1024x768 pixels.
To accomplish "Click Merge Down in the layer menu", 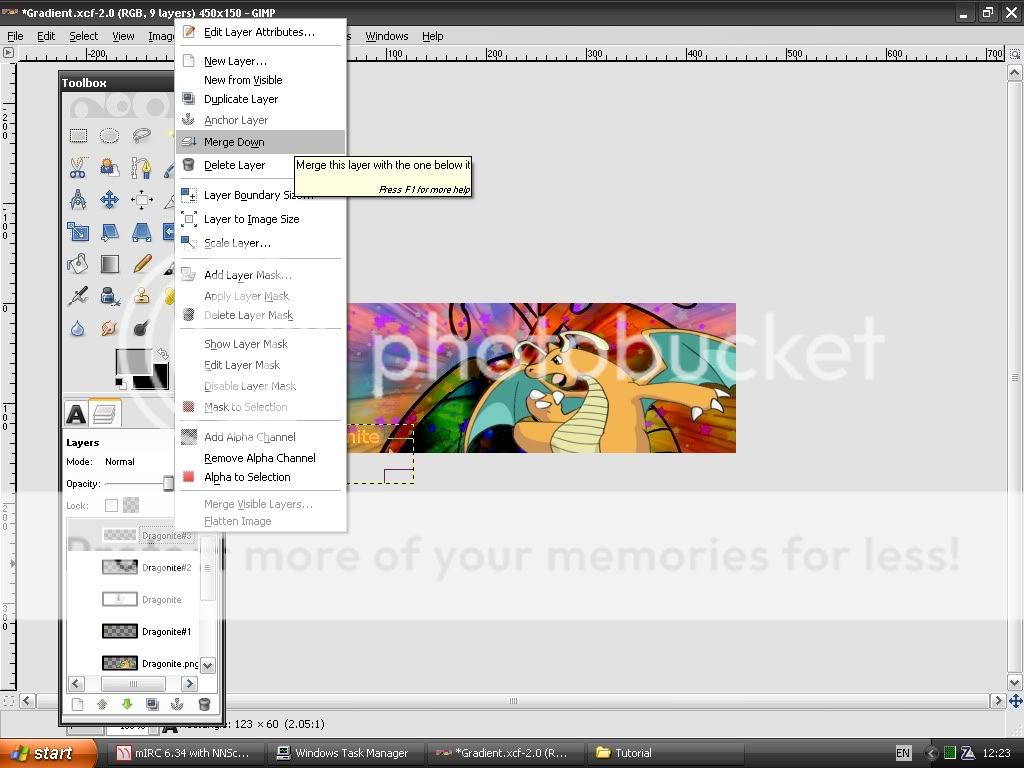I will point(234,142).
